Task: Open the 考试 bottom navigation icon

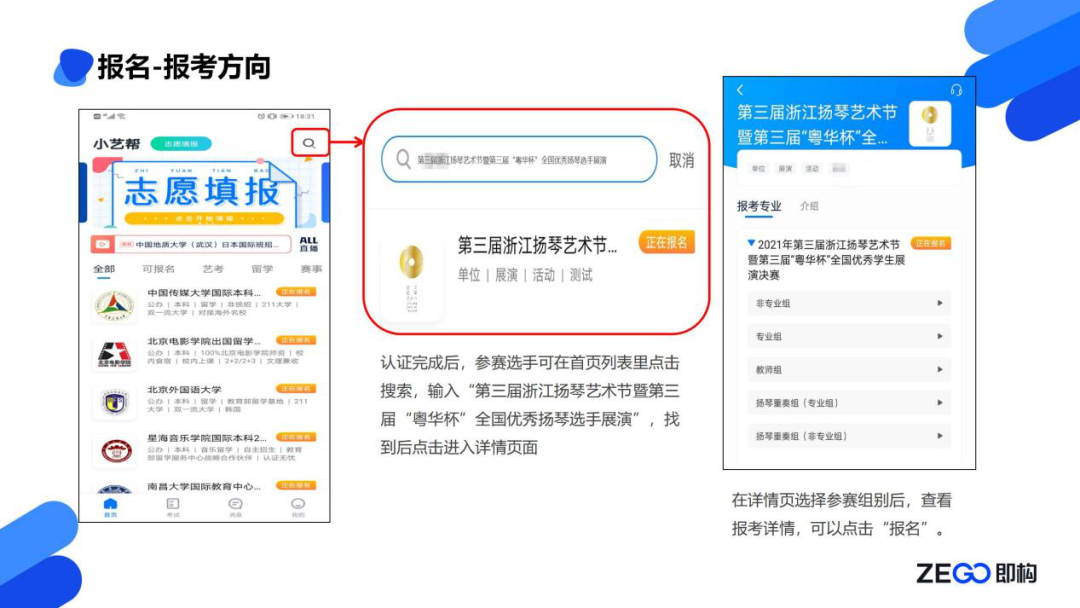Action: point(173,505)
